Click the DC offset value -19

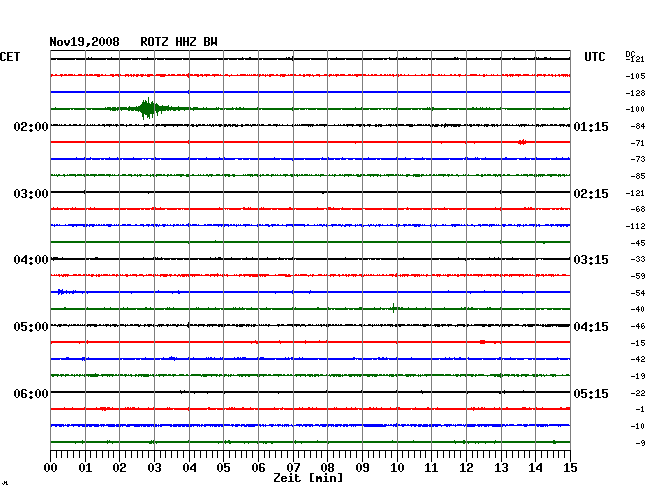tap(638, 376)
